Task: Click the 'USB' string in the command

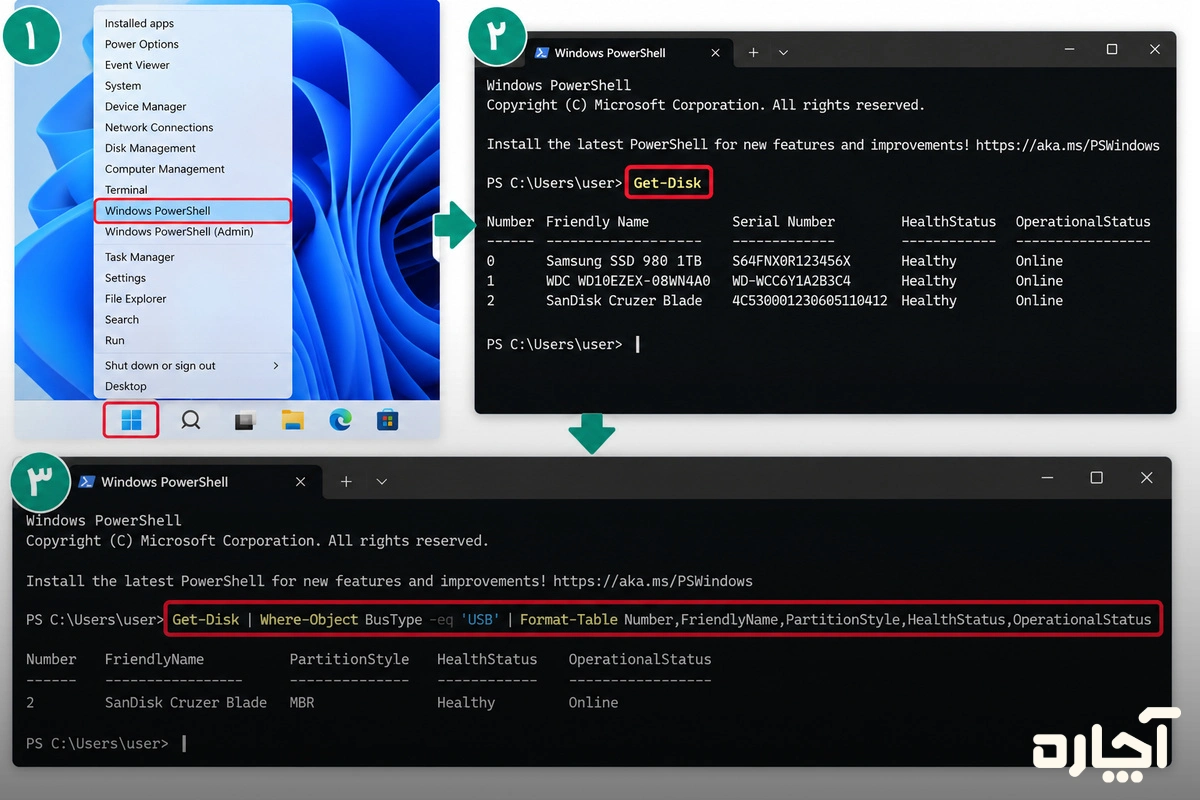Action: 480,620
